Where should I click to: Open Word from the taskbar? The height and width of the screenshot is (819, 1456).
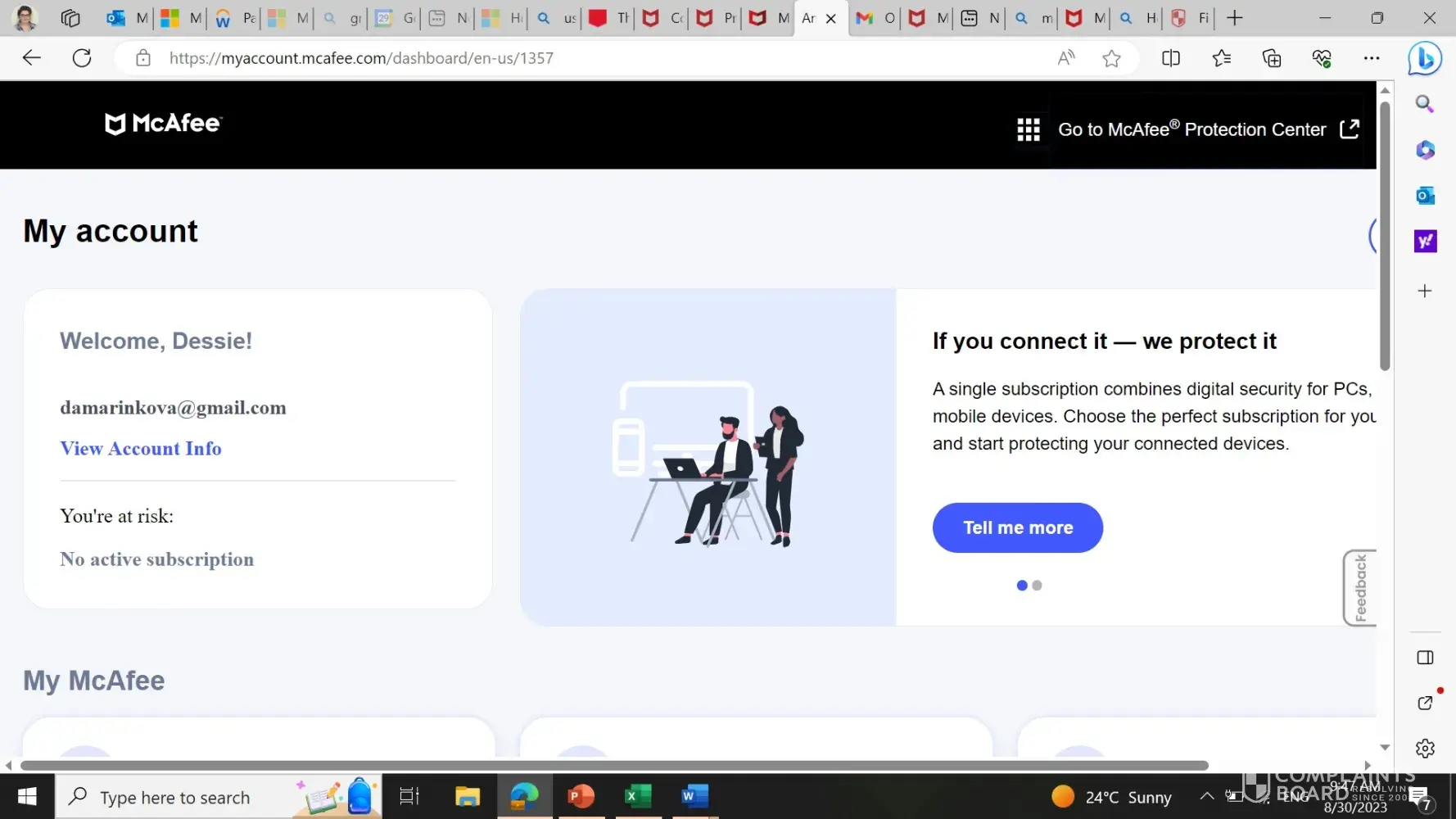pyautogui.click(x=694, y=797)
